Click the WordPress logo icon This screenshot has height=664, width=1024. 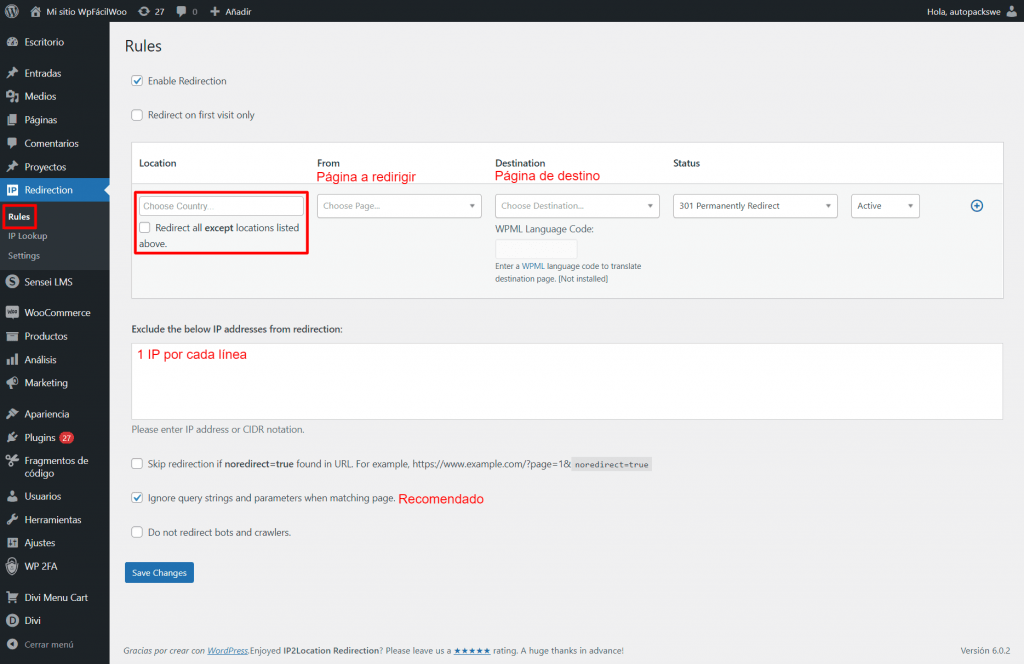(12, 11)
